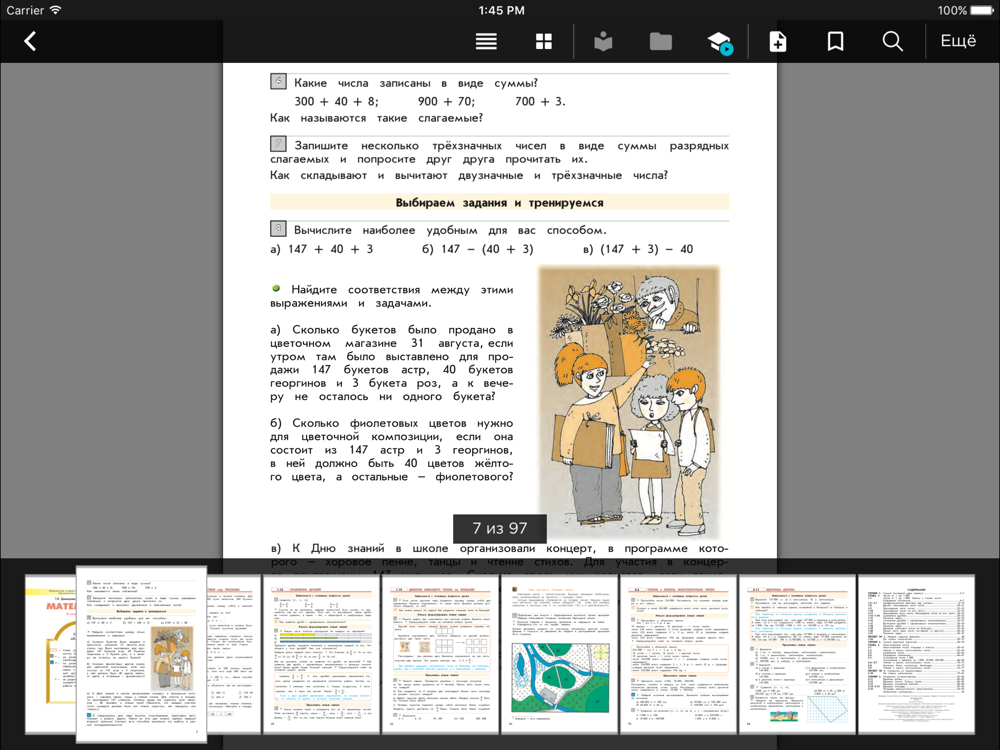1000x750 pixels.
Task: Tap the line «Как складывают и вычитают двузначные»
Action: [x=469, y=175]
